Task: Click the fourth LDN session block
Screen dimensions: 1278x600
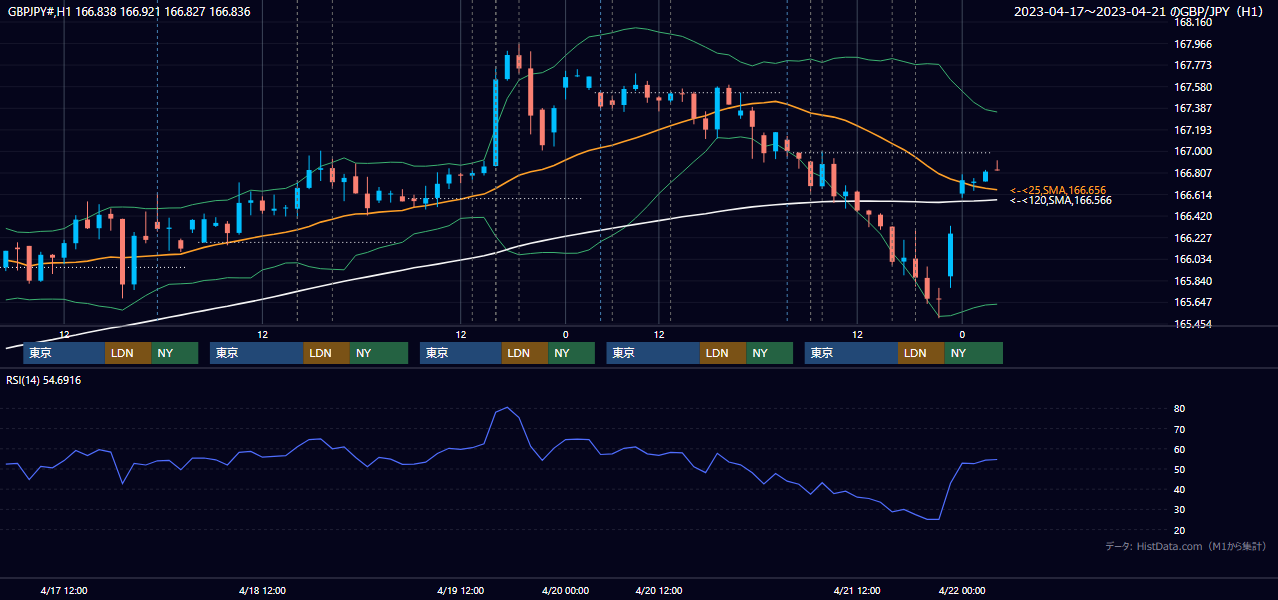Action: 723,353
